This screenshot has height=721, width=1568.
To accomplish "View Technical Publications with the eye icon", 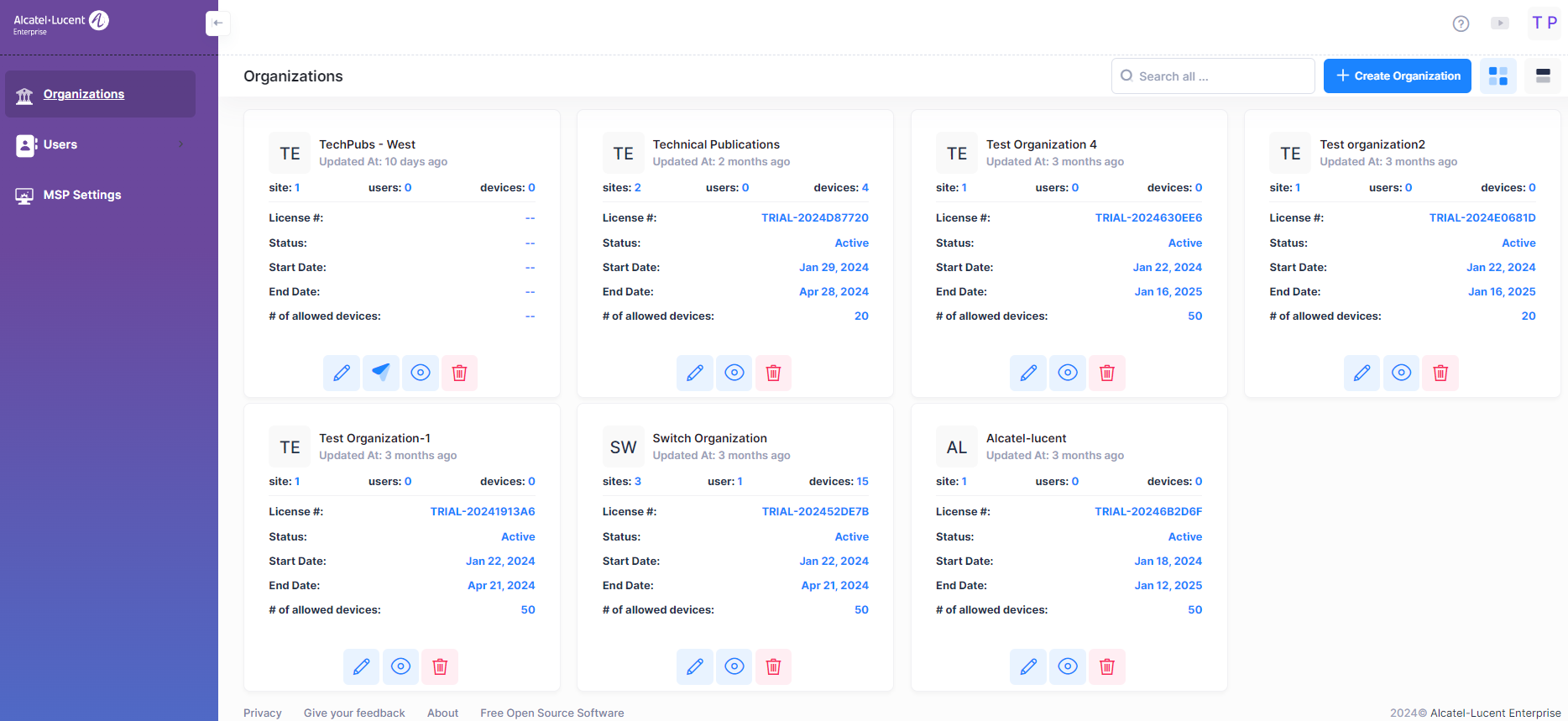I will 734,373.
